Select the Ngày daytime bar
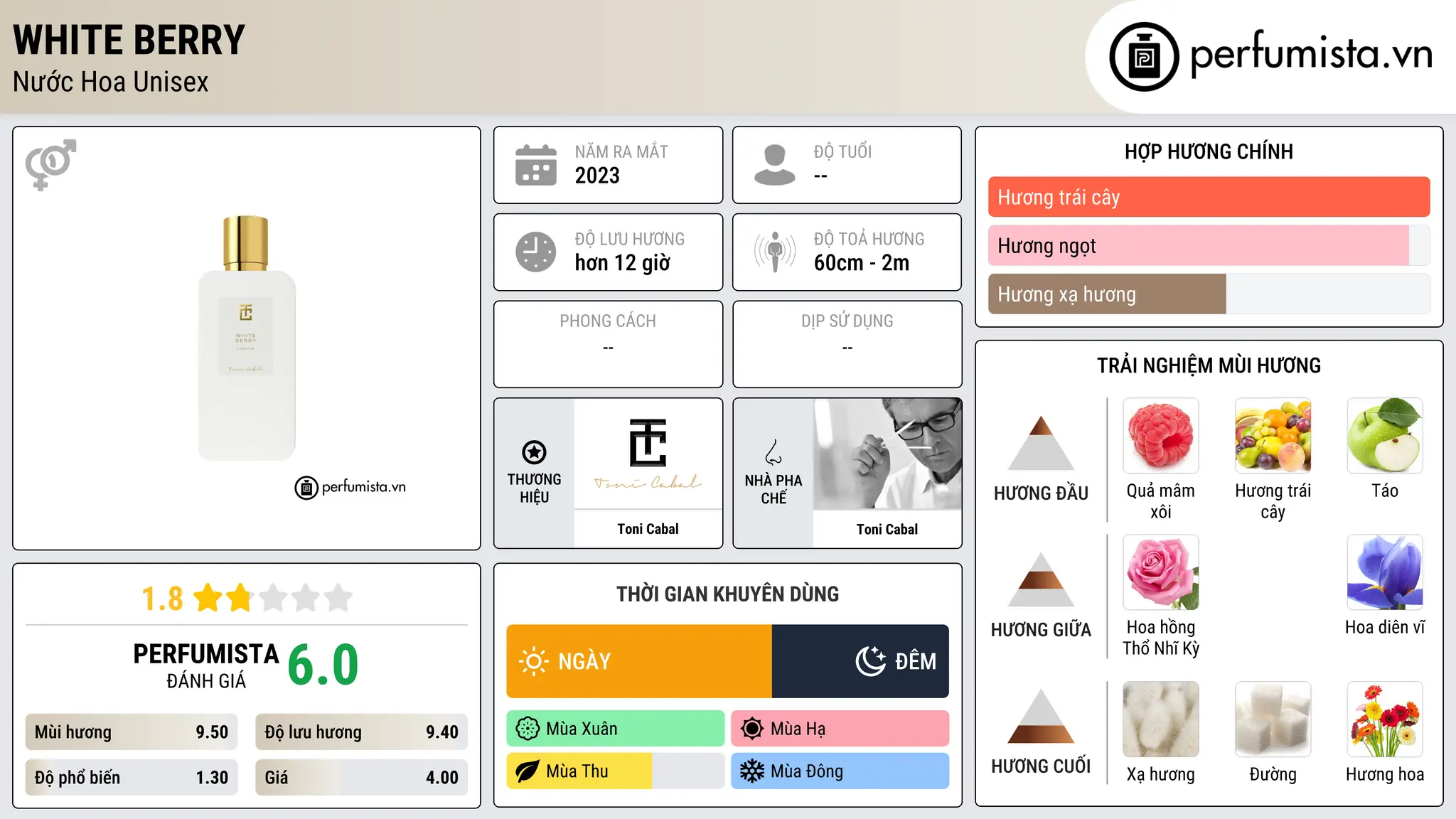Viewport: 1456px width, 819px height. point(639,661)
